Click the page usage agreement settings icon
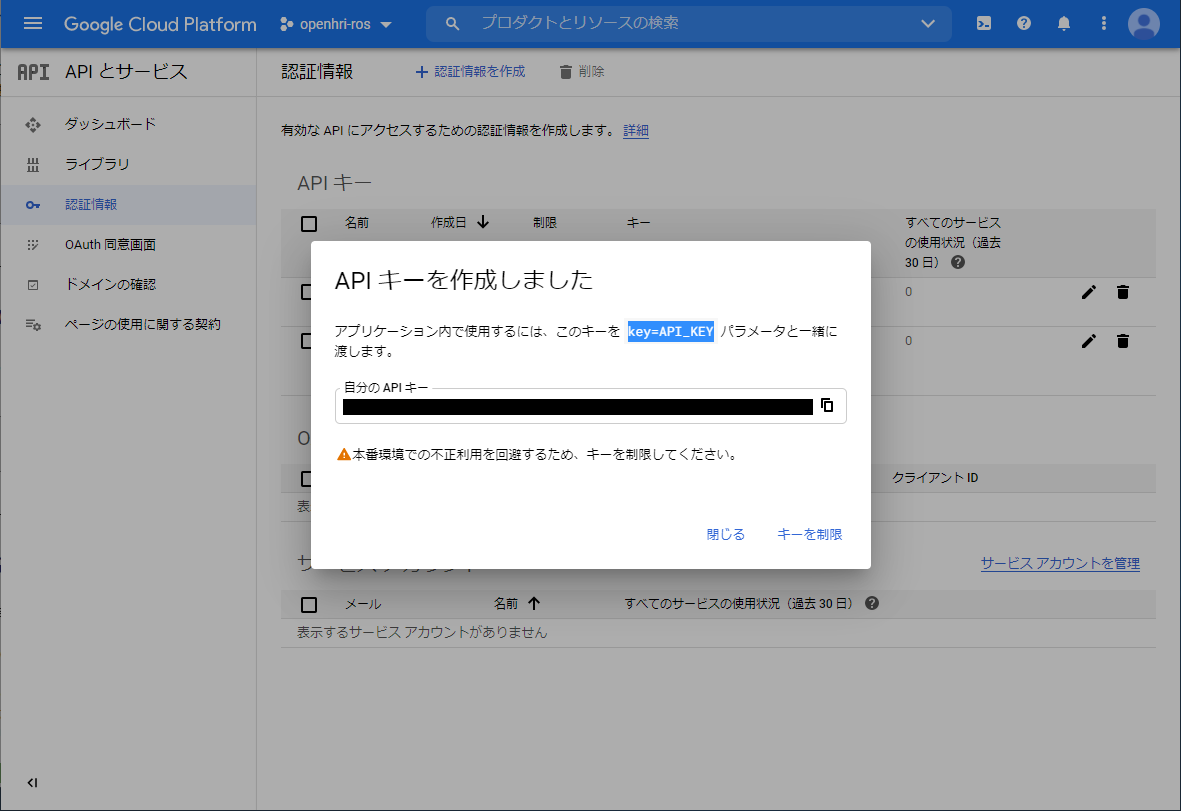The image size is (1181, 811). [33, 325]
